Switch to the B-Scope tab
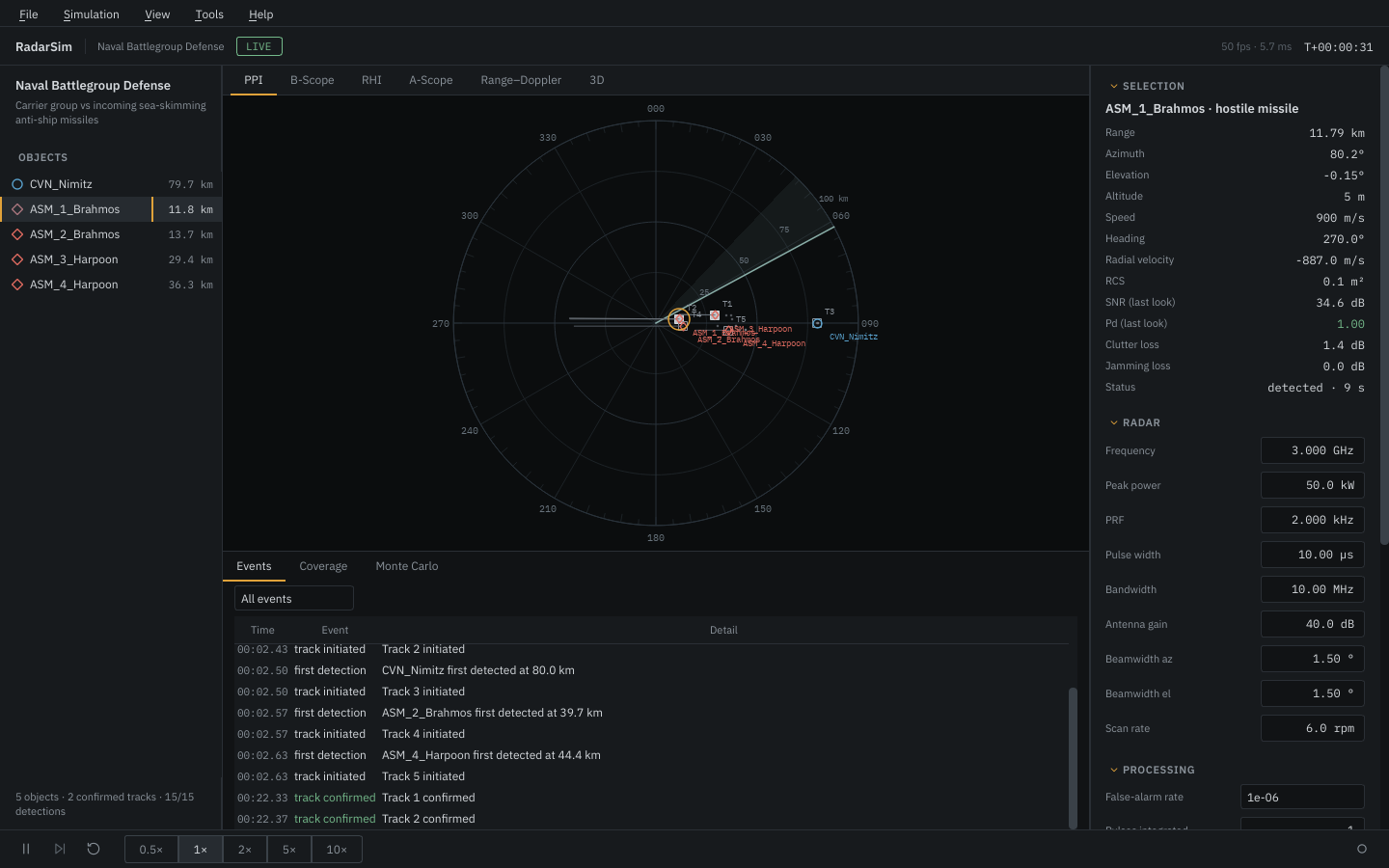 pyautogui.click(x=313, y=80)
